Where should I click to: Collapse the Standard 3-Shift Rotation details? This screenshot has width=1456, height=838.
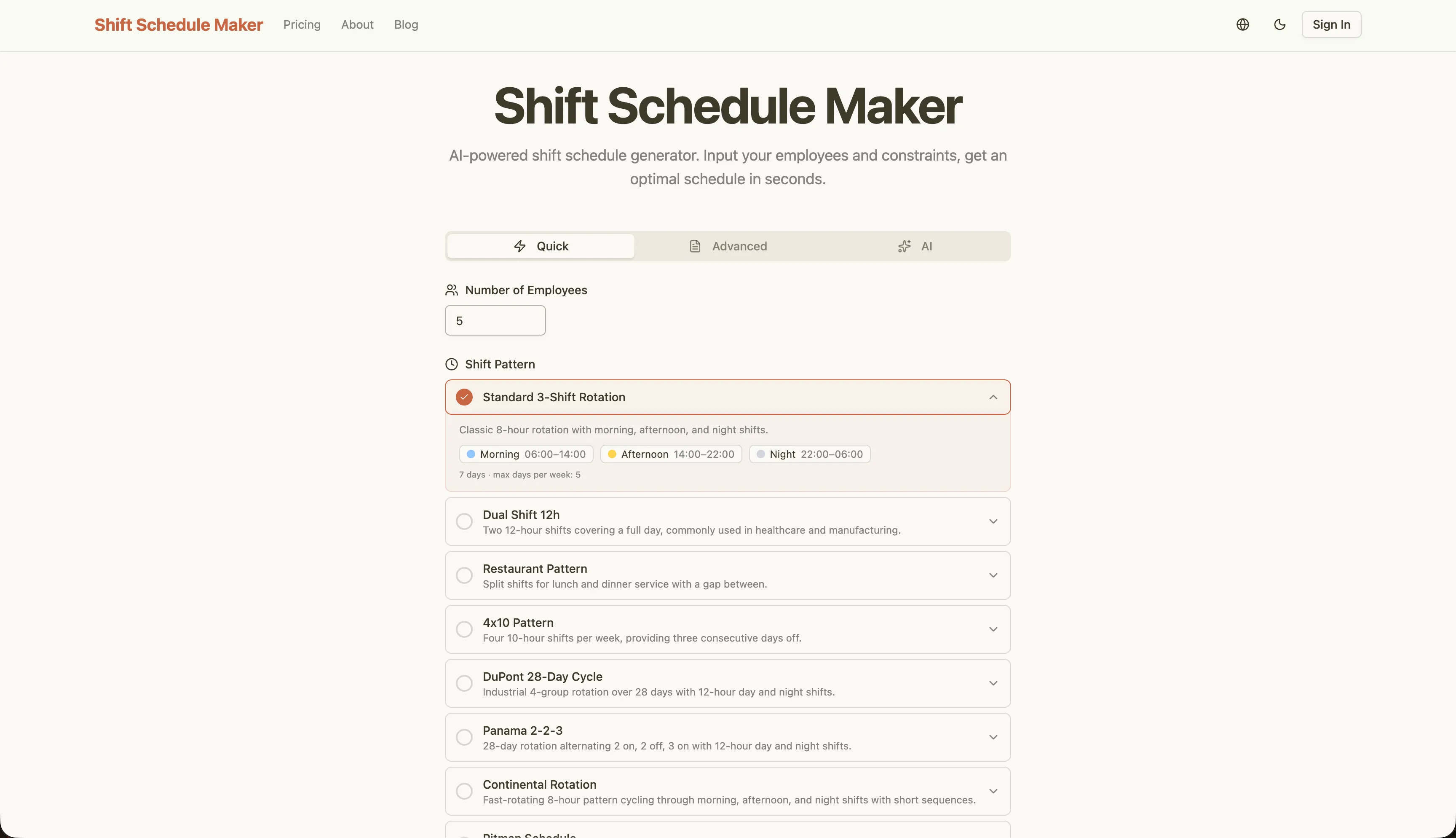(993, 397)
